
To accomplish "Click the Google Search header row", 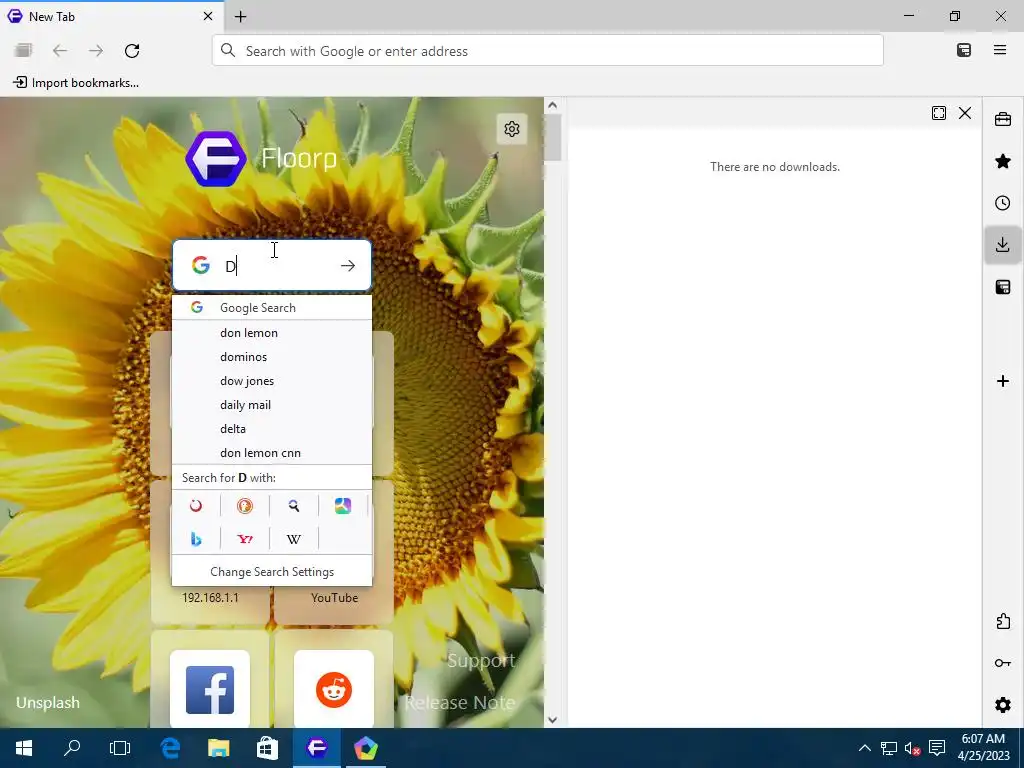I will click(x=272, y=308).
